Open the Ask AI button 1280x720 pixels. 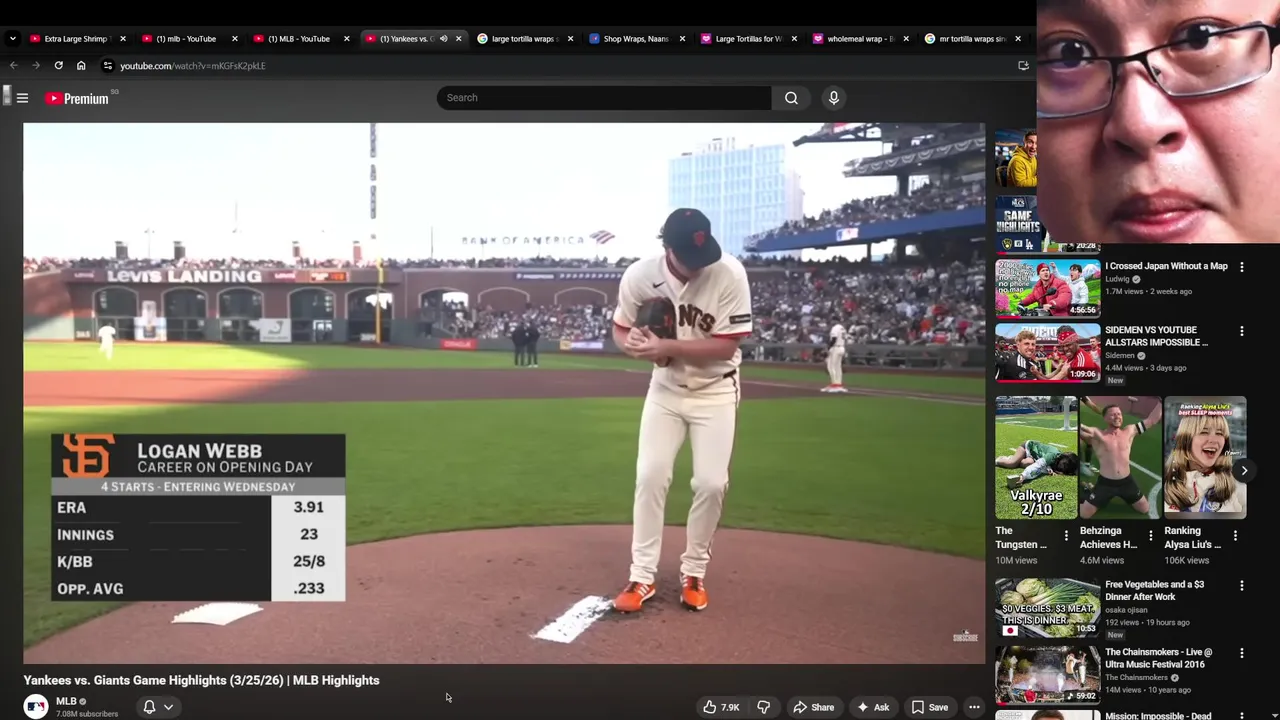(x=872, y=707)
